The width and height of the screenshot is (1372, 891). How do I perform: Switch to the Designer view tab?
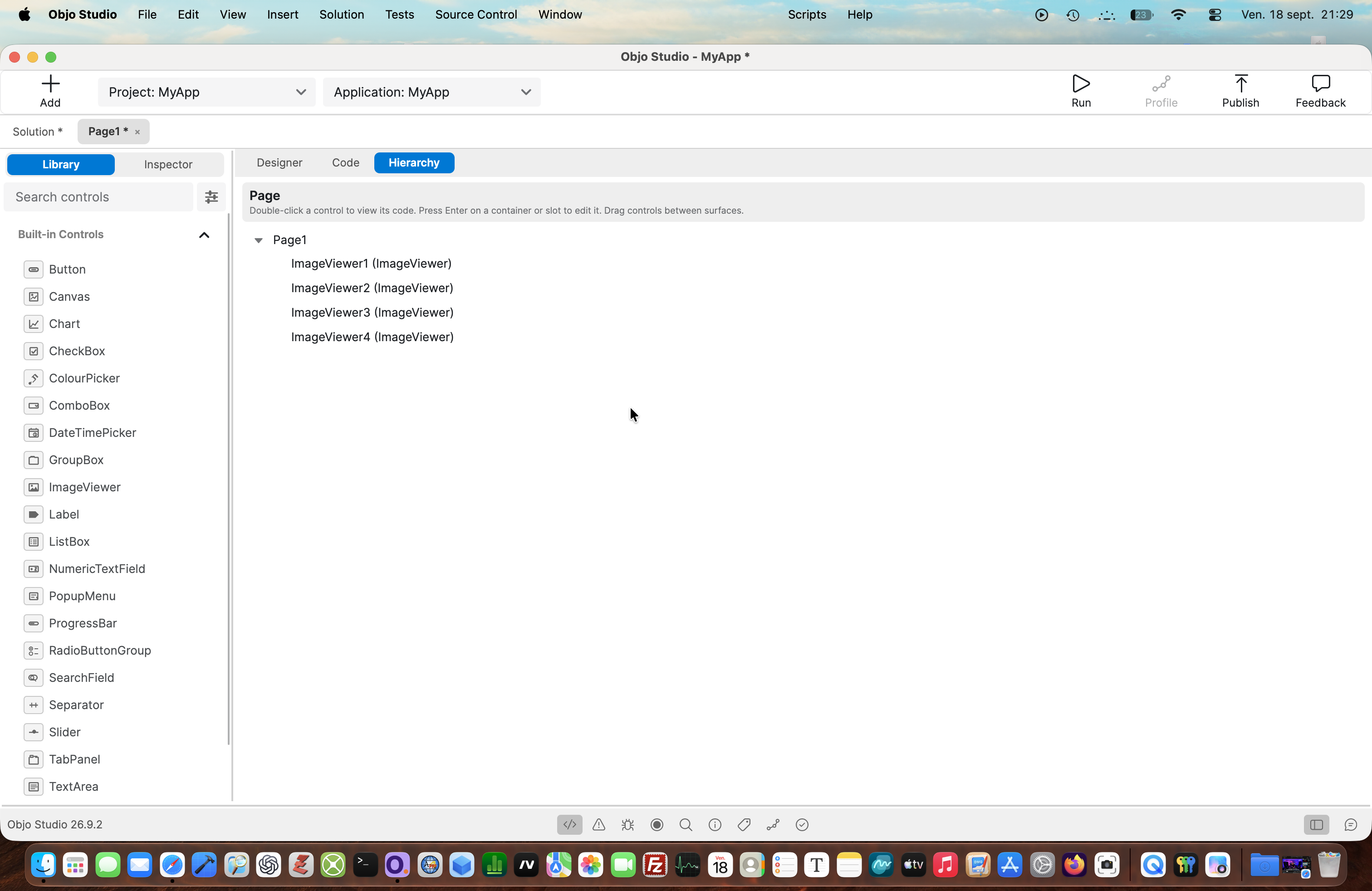click(x=279, y=162)
